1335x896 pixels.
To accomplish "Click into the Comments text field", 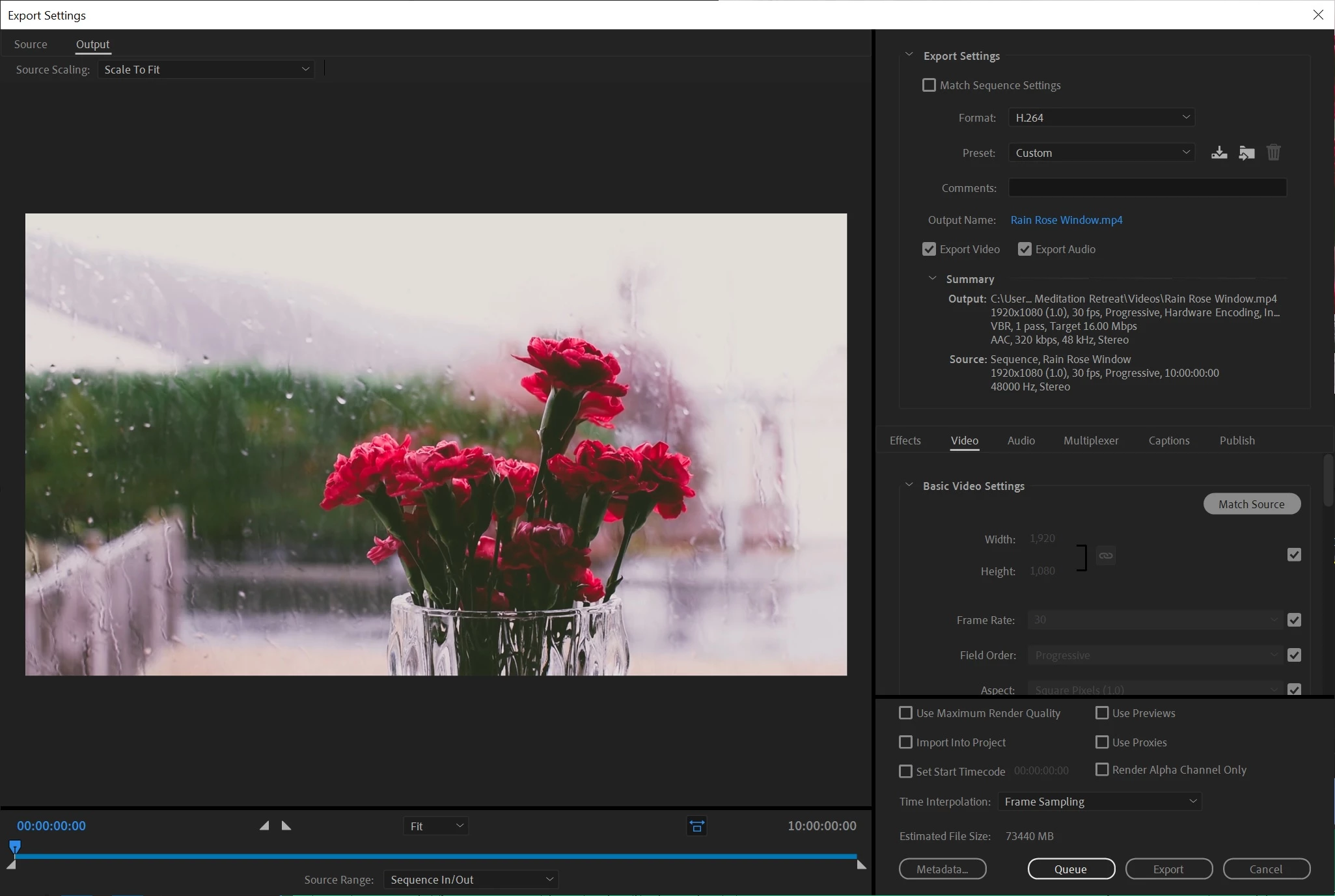I will pyautogui.click(x=1147, y=188).
